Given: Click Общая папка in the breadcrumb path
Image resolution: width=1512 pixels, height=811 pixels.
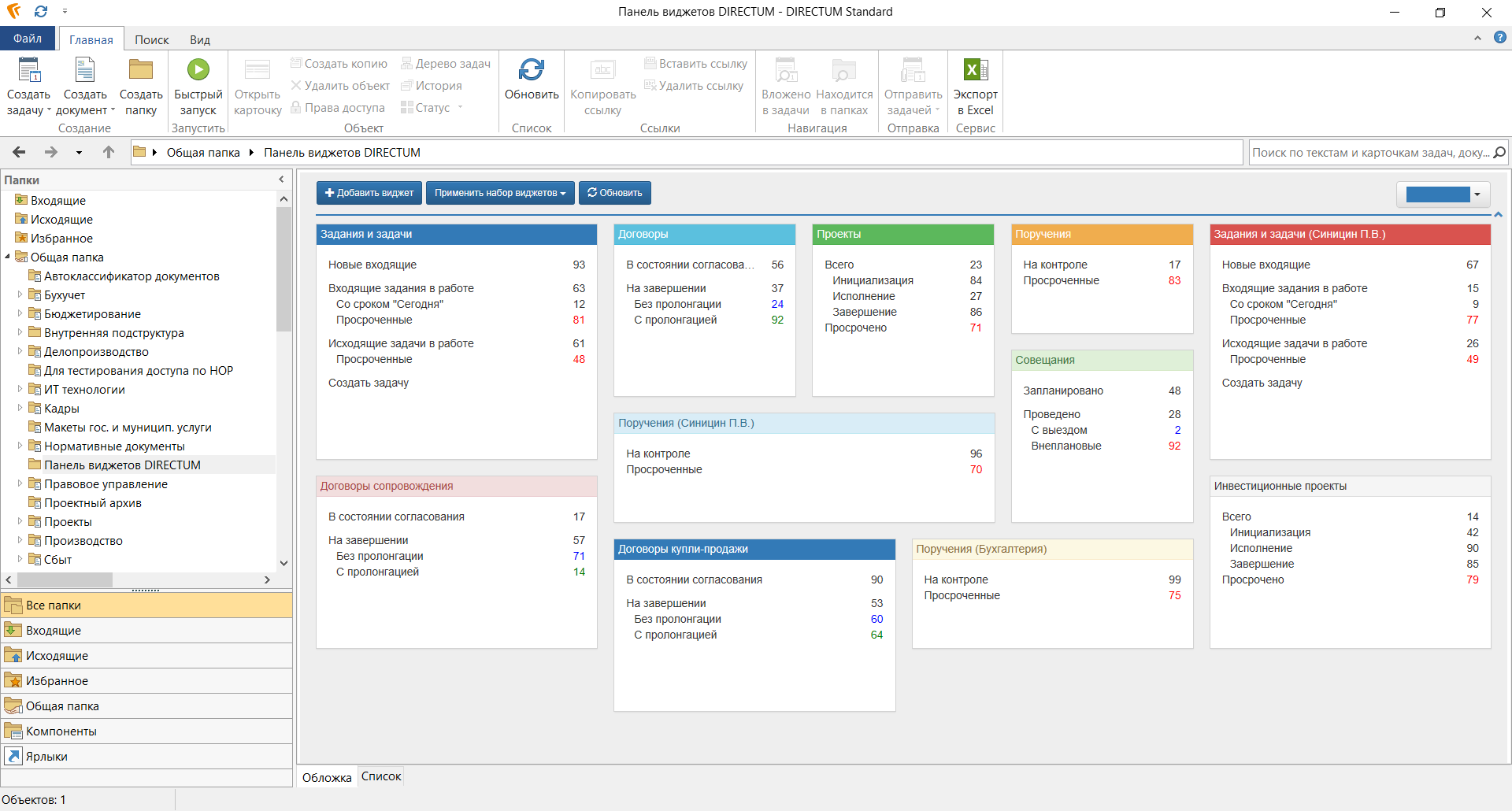Looking at the screenshot, I should pos(203,153).
